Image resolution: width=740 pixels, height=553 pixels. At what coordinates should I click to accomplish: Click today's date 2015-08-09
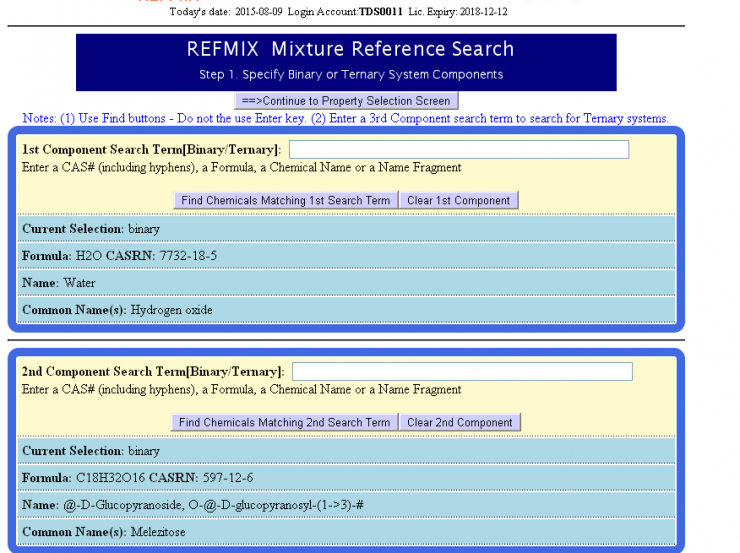(x=259, y=12)
